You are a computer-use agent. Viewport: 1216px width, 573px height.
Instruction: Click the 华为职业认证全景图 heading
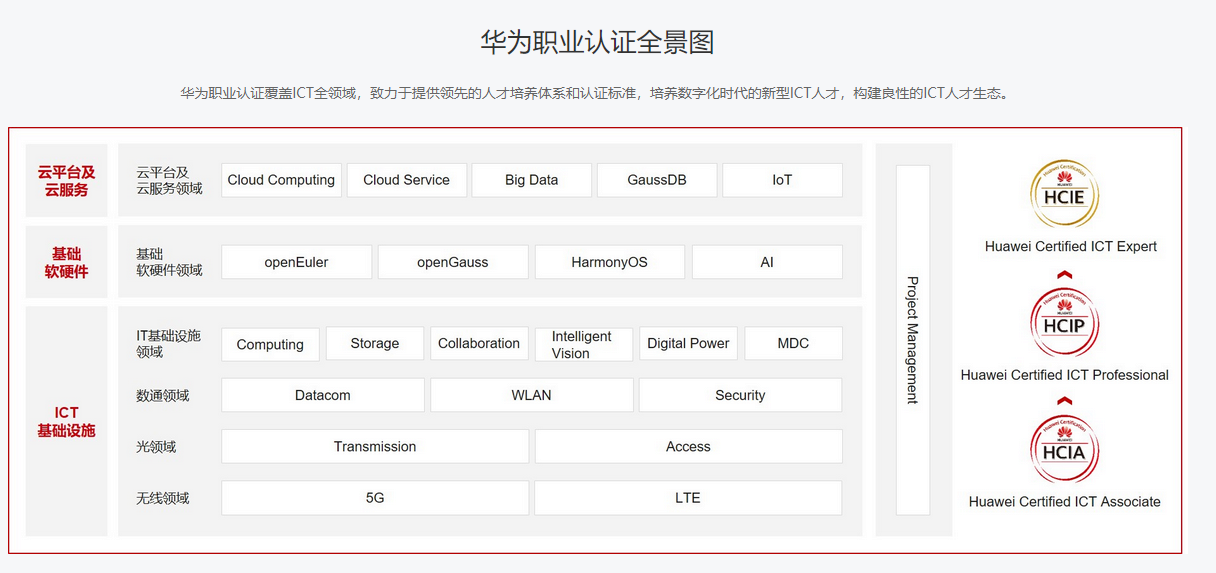click(x=597, y=42)
